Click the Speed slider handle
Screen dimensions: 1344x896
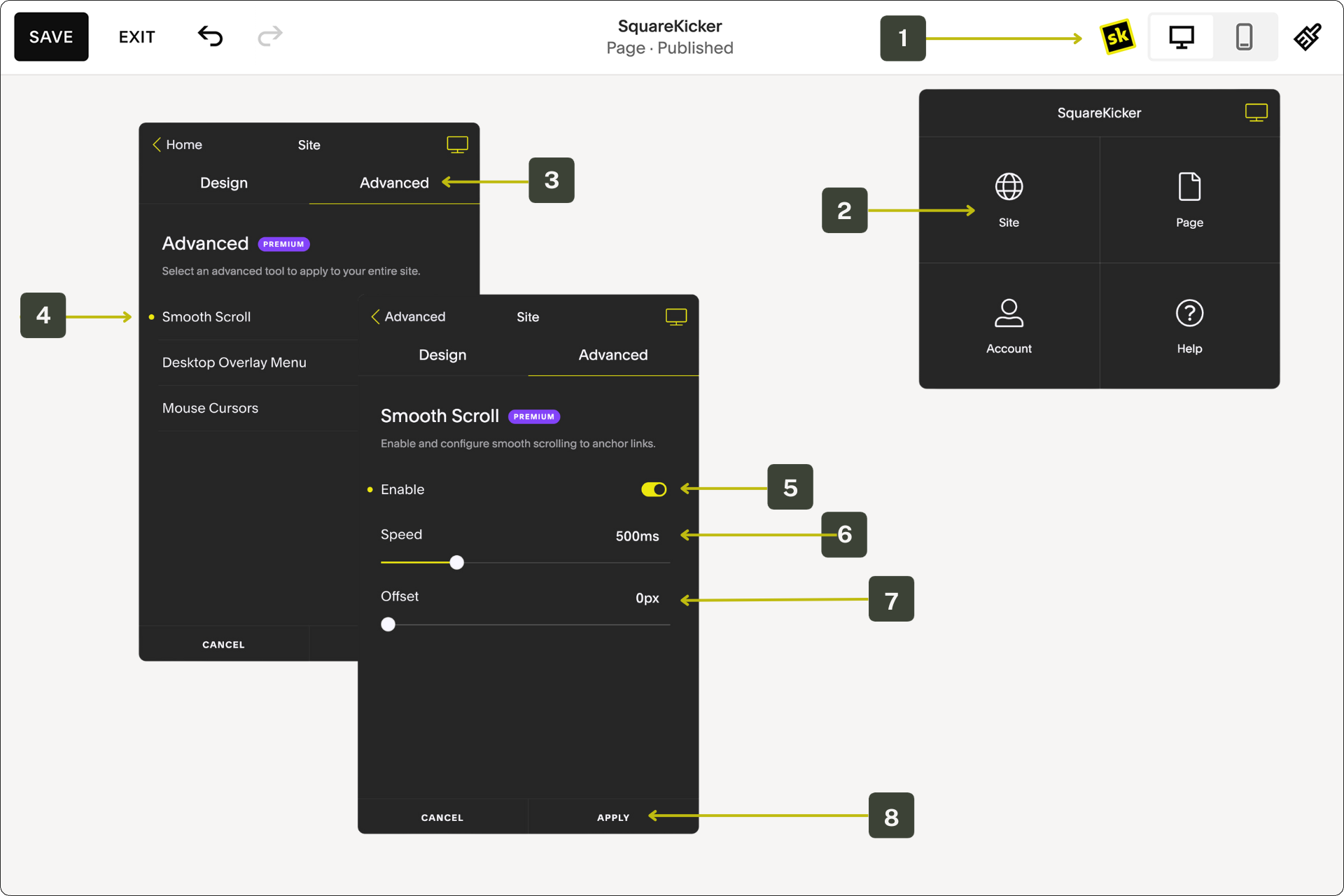coord(457,562)
